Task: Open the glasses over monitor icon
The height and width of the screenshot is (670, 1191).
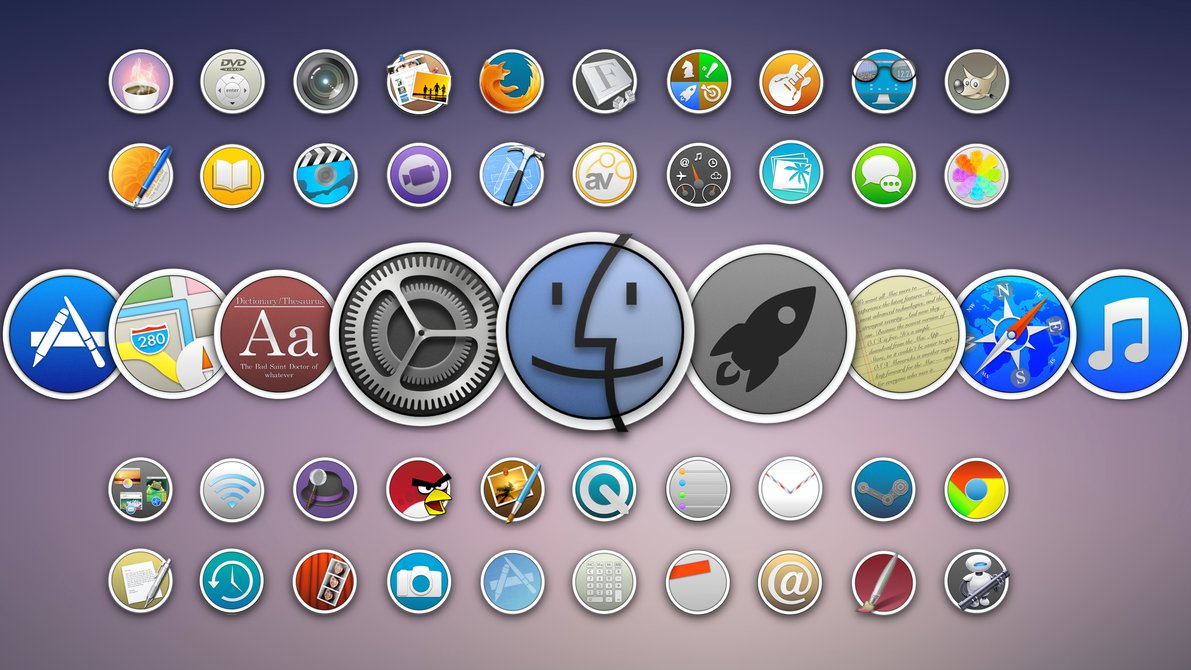Action: (883, 81)
